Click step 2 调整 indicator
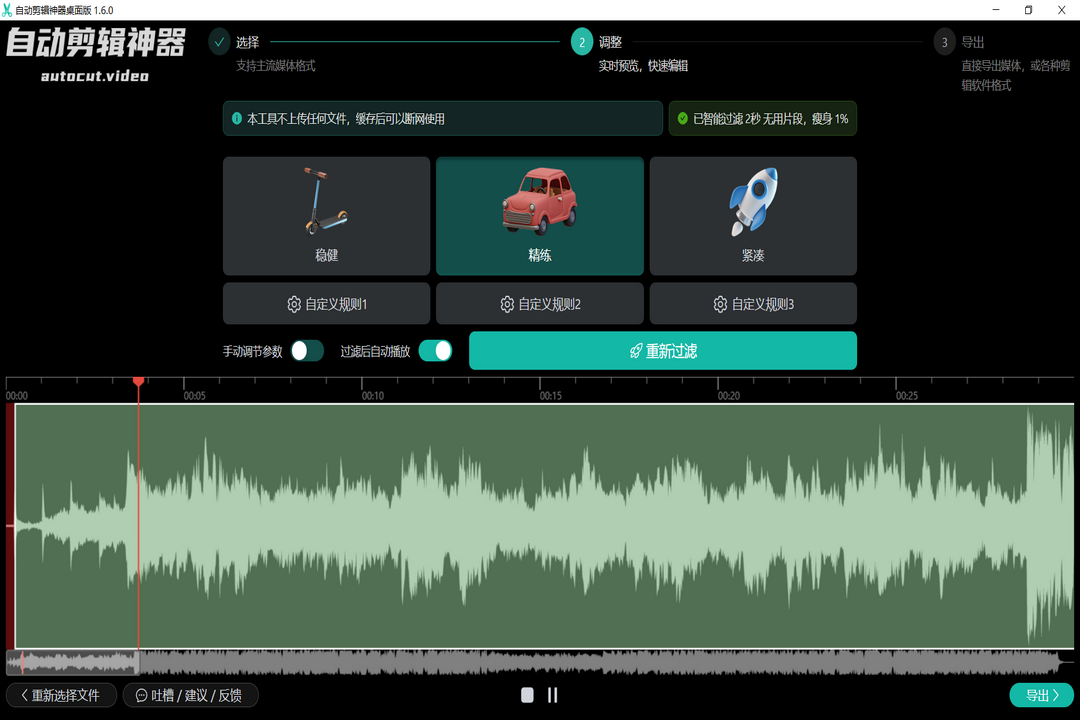The height and width of the screenshot is (720, 1080). 582,43
